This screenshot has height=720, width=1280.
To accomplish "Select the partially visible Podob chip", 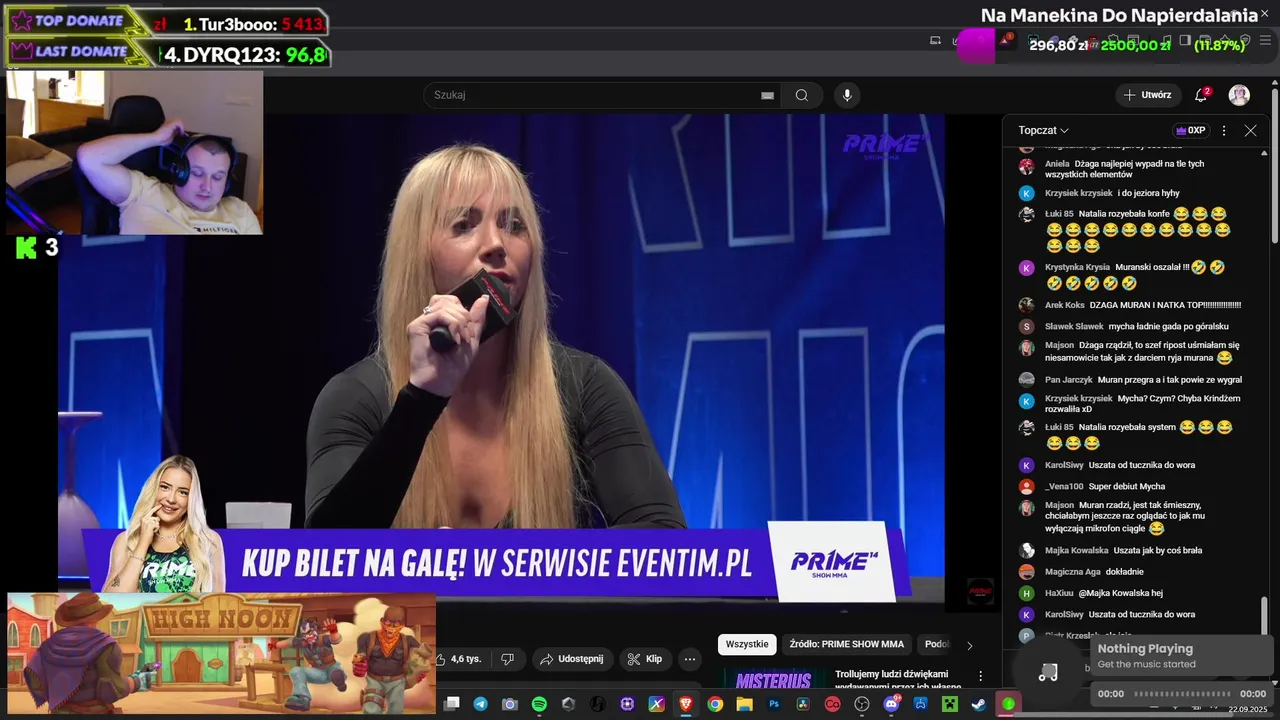I will pyautogui.click(x=936, y=644).
